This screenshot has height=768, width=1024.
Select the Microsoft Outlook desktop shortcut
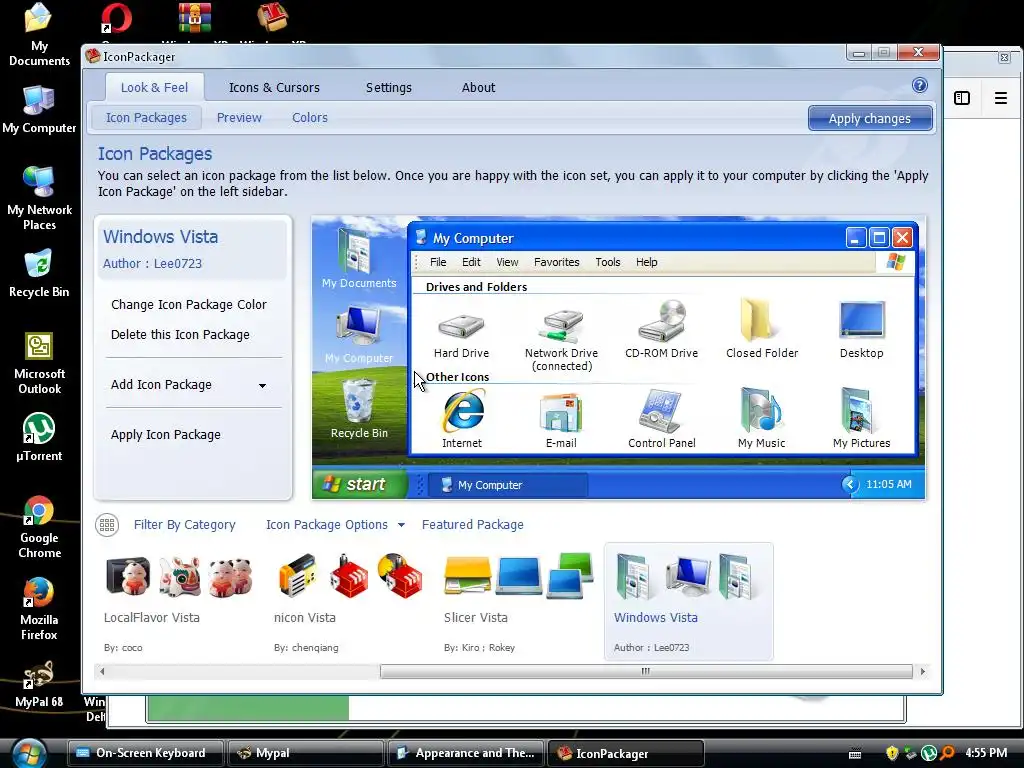[x=39, y=364]
